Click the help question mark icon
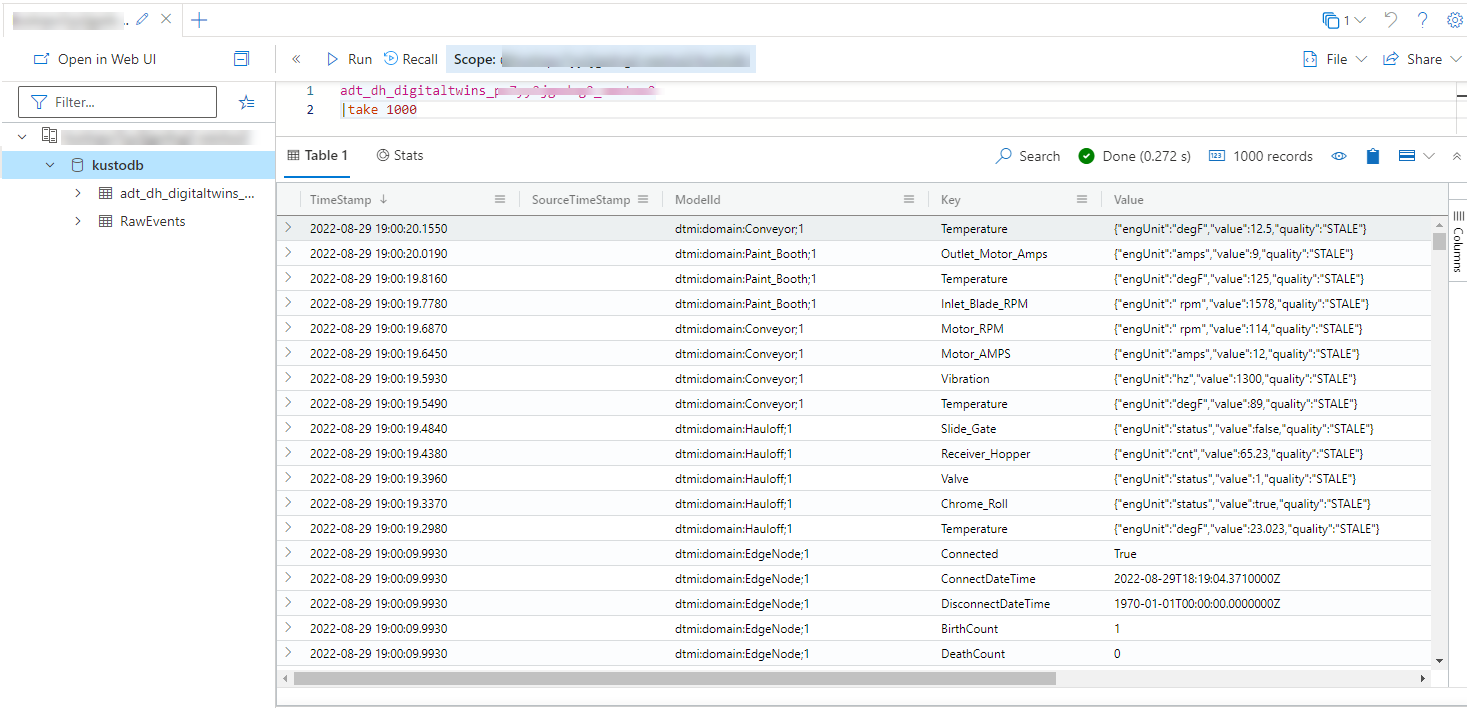 coord(1422,20)
